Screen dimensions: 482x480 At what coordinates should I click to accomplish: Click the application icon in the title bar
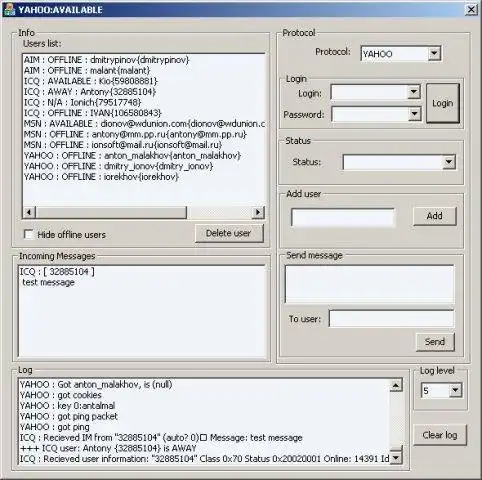click(x=10, y=9)
